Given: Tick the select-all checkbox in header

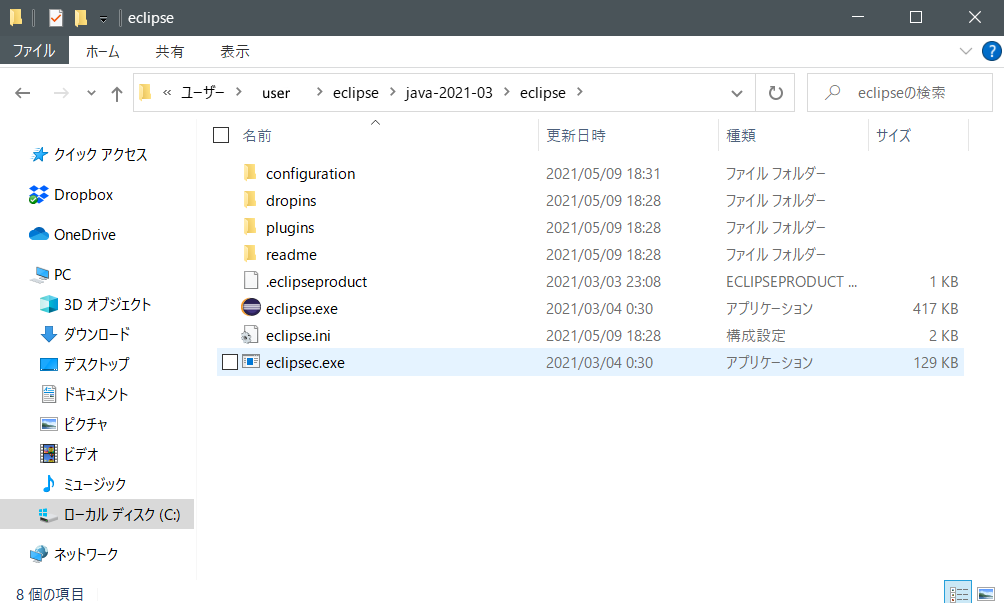Looking at the screenshot, I should click(x=221, y=135).
